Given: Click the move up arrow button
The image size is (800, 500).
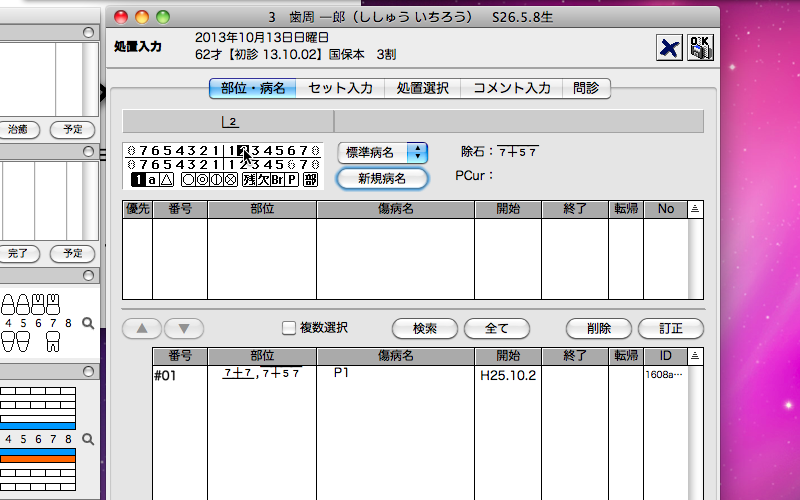Looking at the screenshot, I should tap(141, 328).
